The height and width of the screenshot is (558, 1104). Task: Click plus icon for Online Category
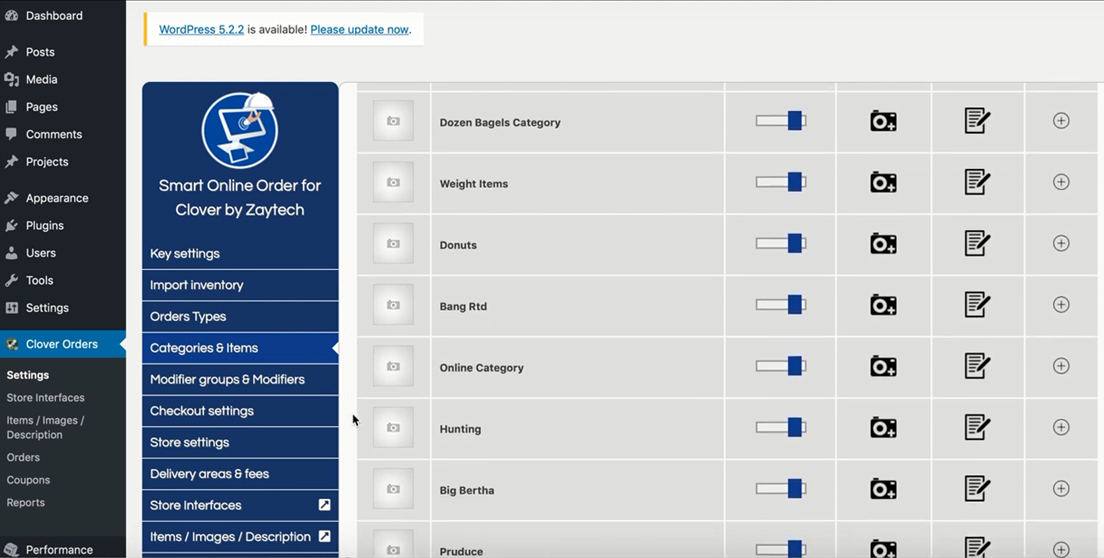1061,365
